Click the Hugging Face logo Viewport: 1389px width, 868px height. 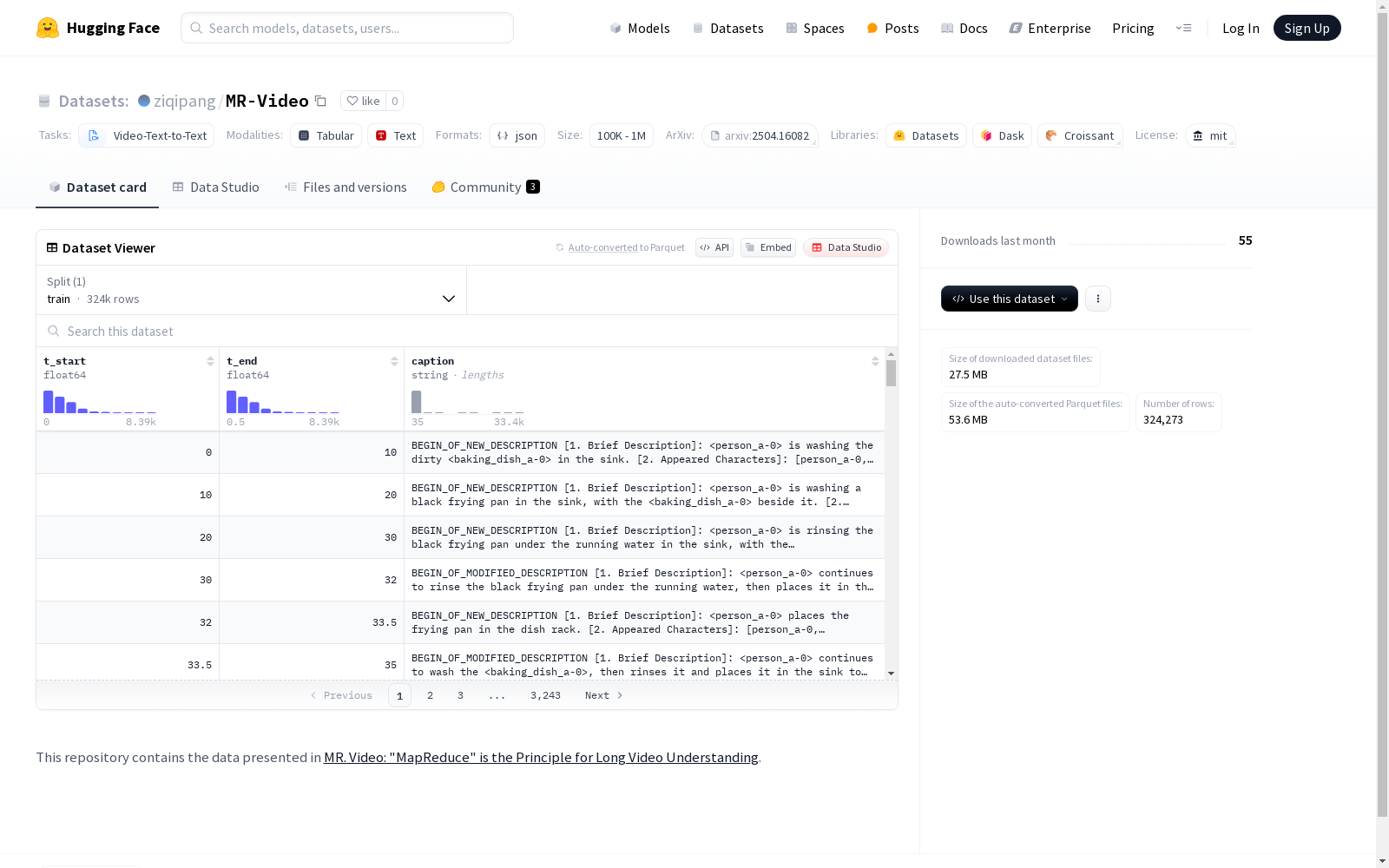(98, 28)
